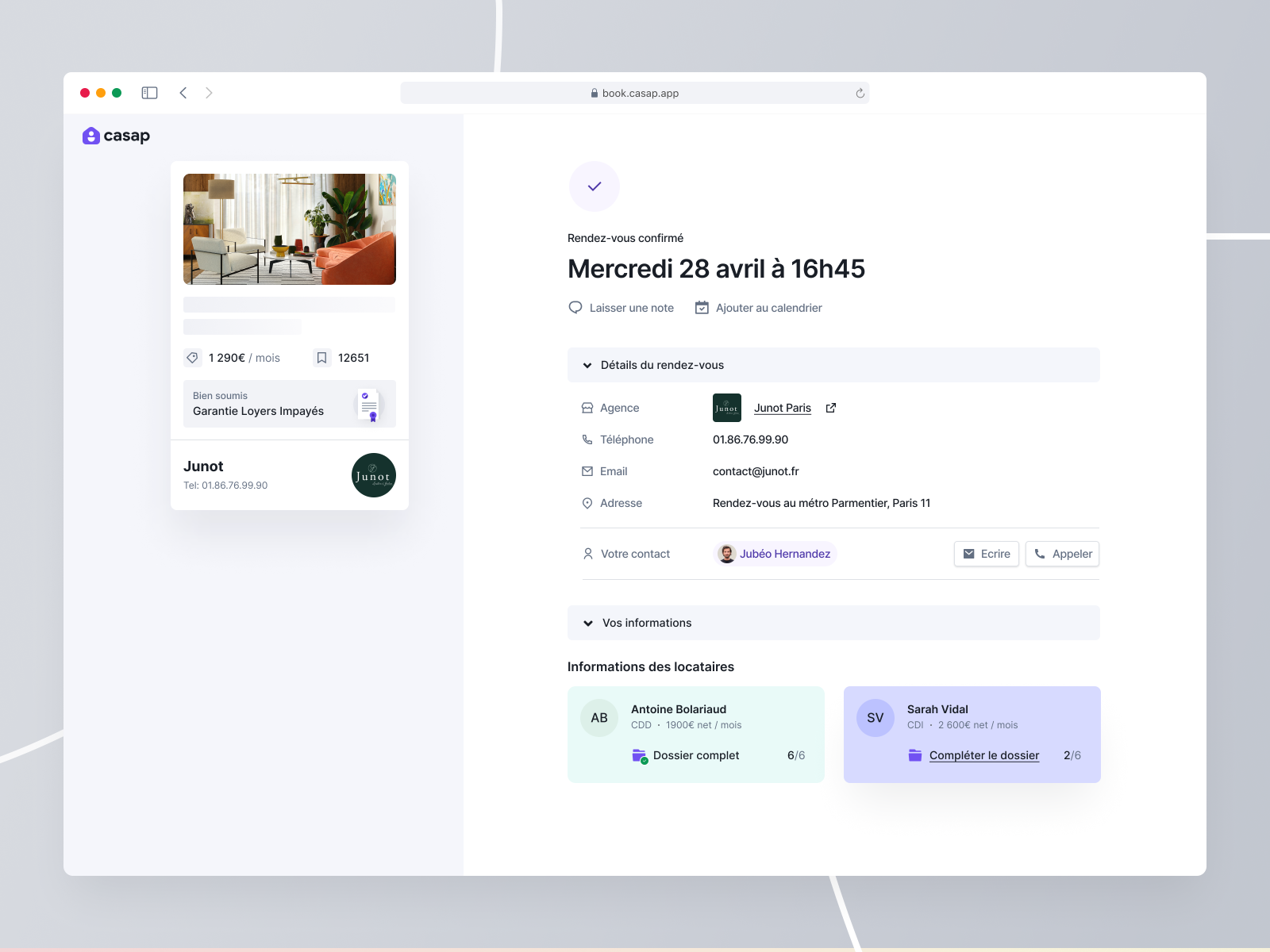This screenshot has height=952, width=1270.
Task: Click the speech bubble note icon
Action: coord(575,308)
